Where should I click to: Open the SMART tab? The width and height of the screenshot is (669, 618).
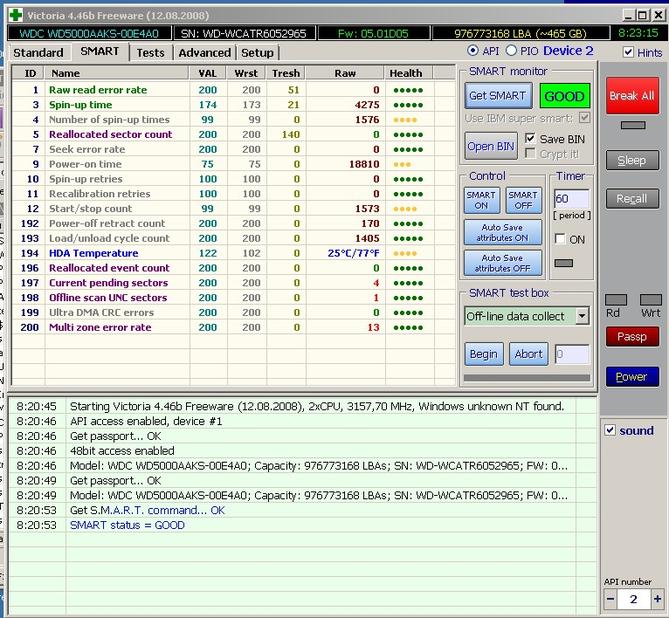[100, 51]
